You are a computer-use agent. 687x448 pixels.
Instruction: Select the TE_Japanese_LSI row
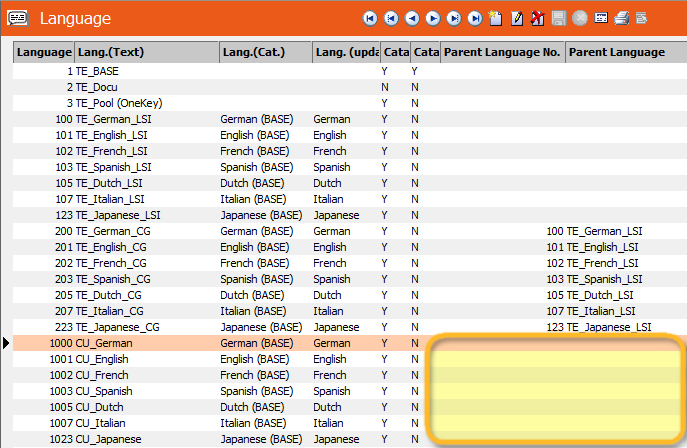click(350, 215)
